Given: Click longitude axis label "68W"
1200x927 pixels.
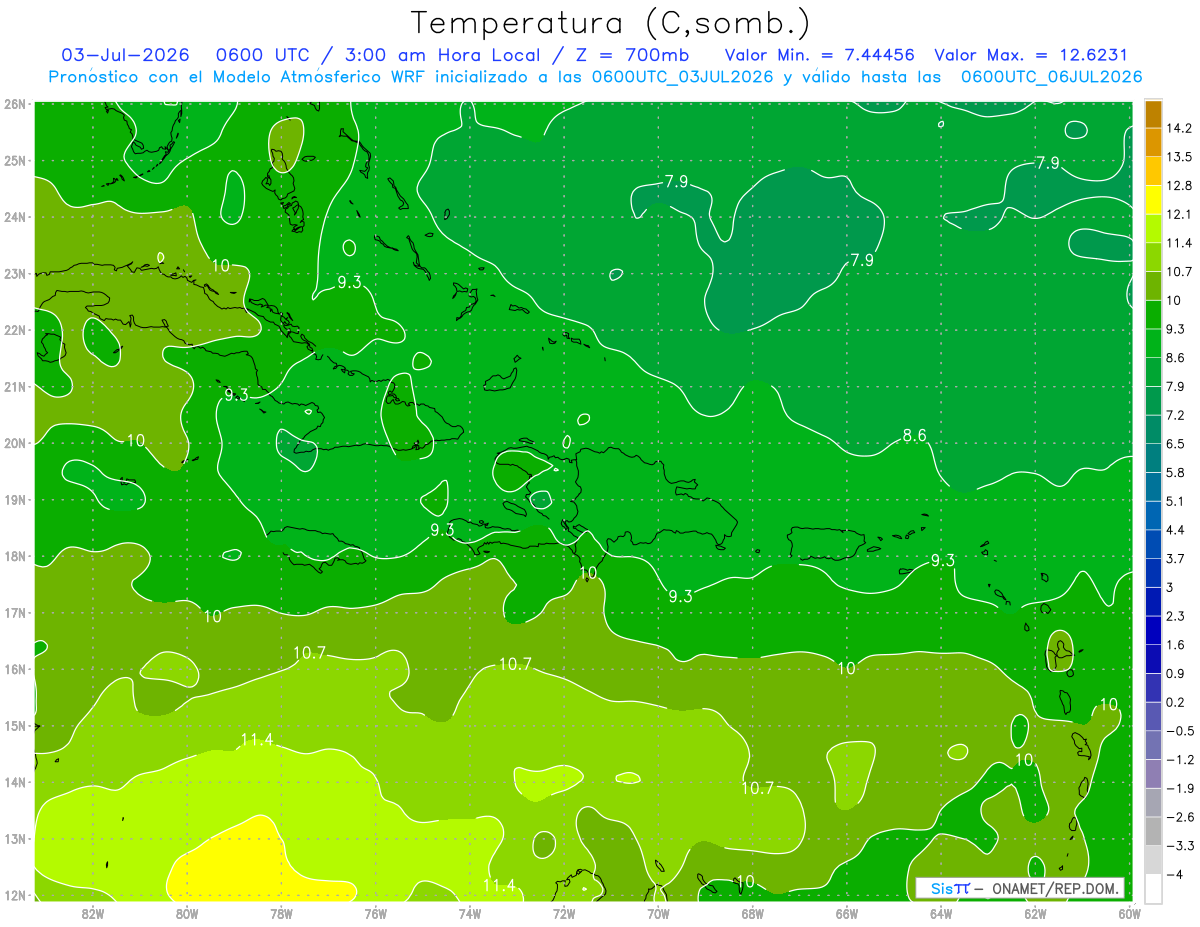Looking at the screenshot, I should pos(752,913).
